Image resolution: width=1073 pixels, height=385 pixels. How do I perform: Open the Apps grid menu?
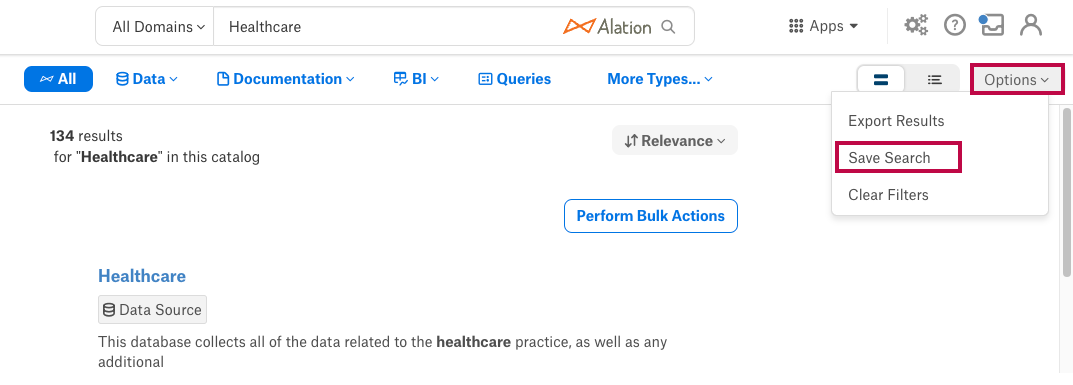pos(823,27)
